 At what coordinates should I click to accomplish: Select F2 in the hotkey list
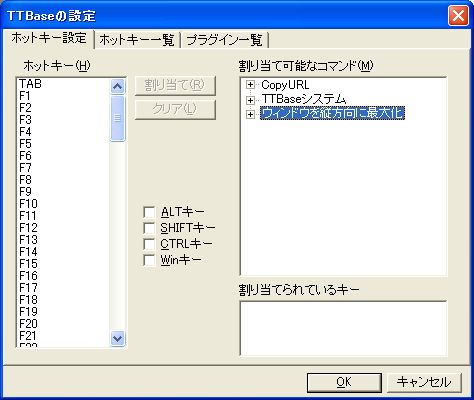[63, 108]
